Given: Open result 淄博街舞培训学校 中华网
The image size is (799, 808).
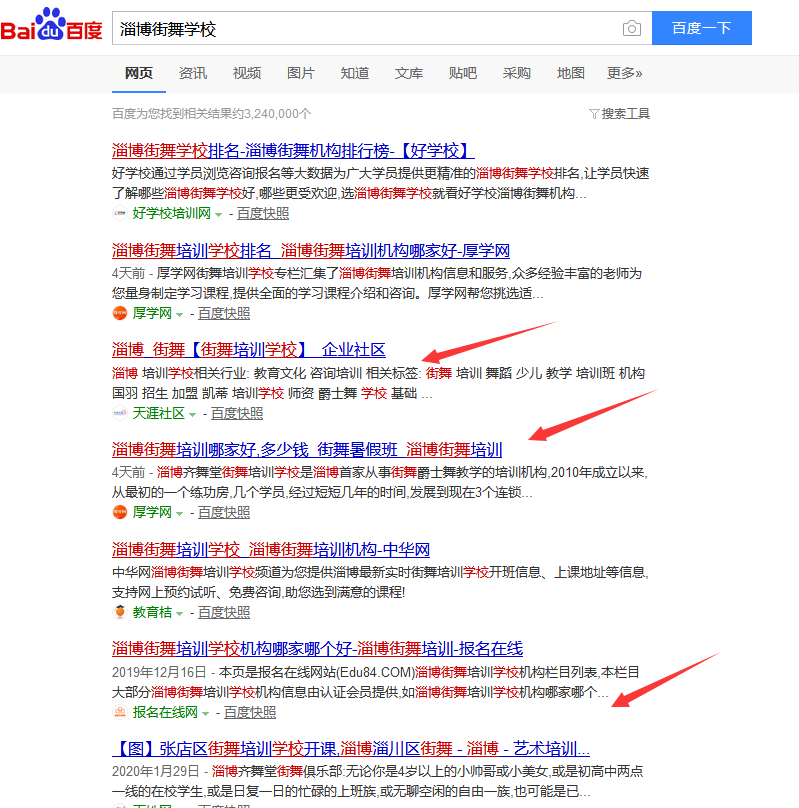Looking at the screenshot, I should (x=271, y=550).
